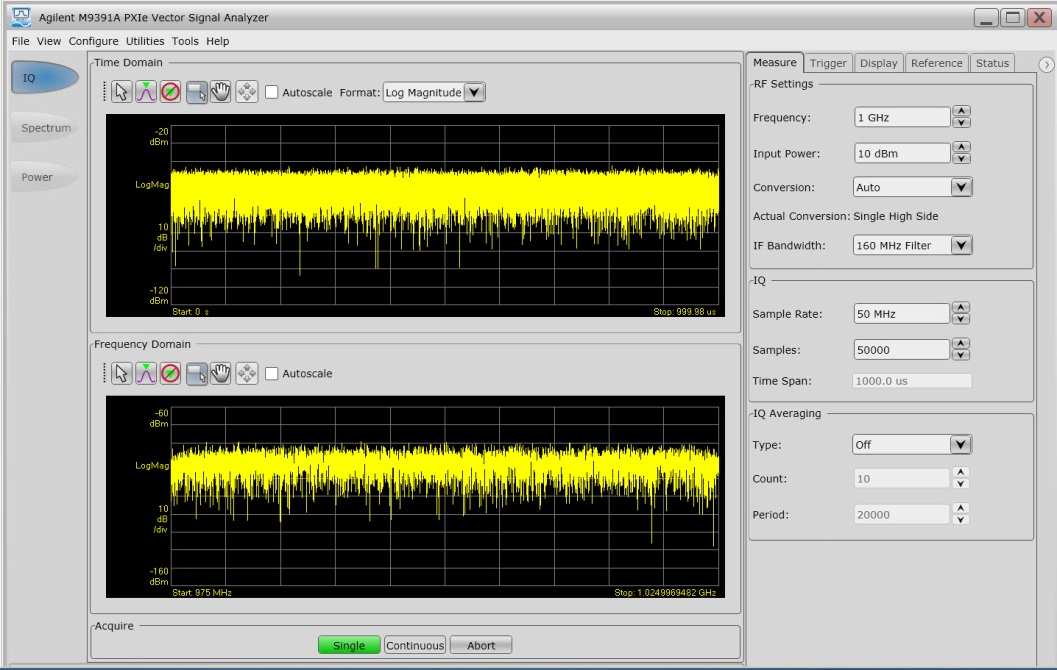Open the Utilities menu

click(x=146, y=41)
